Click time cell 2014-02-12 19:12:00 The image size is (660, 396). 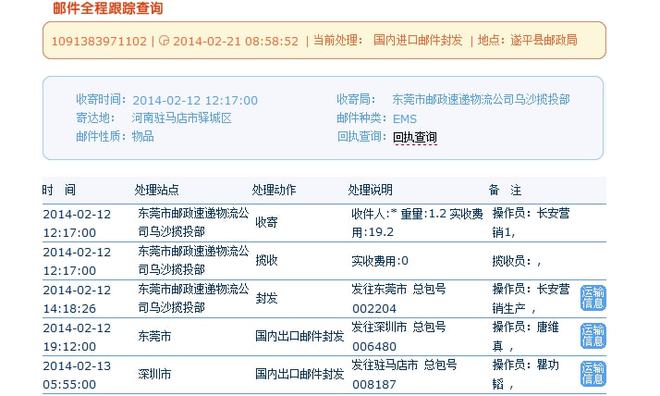77,337
